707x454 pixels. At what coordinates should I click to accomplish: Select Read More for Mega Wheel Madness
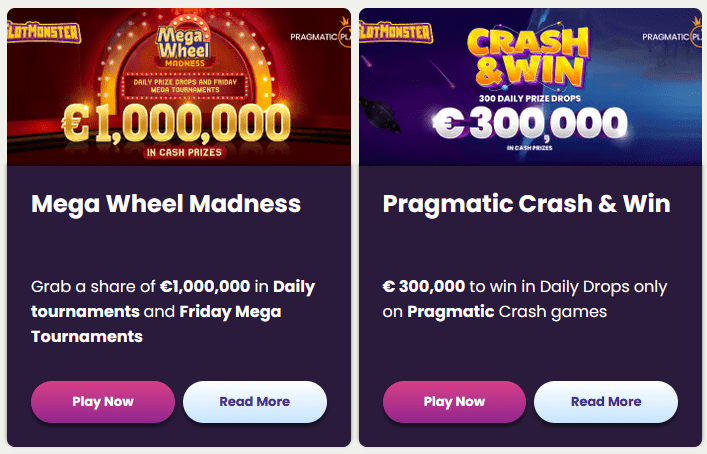[x=254, y=402]
